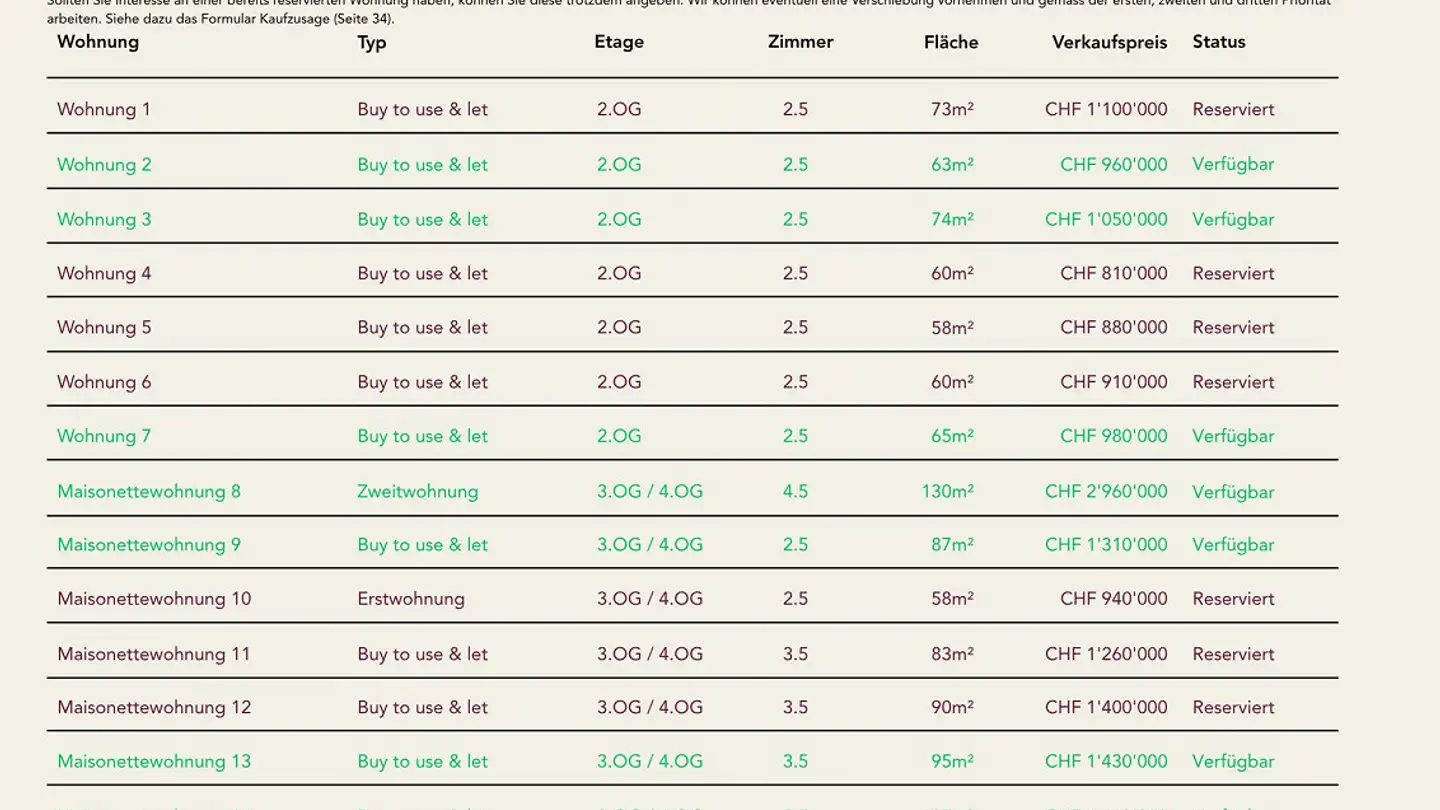This screenshot has height=810, width=1440.
Task: Open the Maisonettewohnung 13 listing
Action: tap(154, 762)
